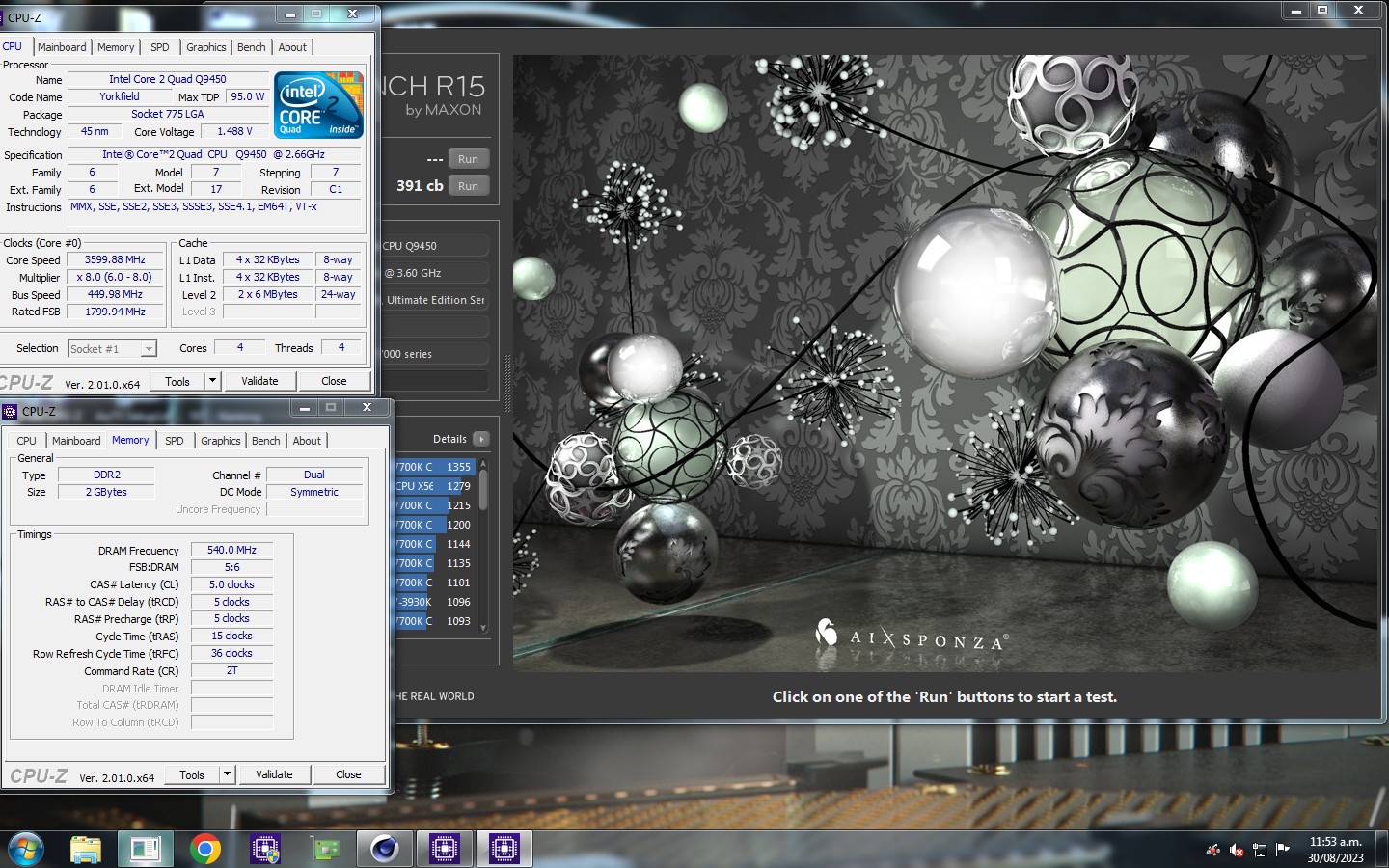Switch to Mainboard tab in lower CPU-Z window
Image resolution: width=1389 pixels, height=868 pixels.
click(x=76, y=441)
